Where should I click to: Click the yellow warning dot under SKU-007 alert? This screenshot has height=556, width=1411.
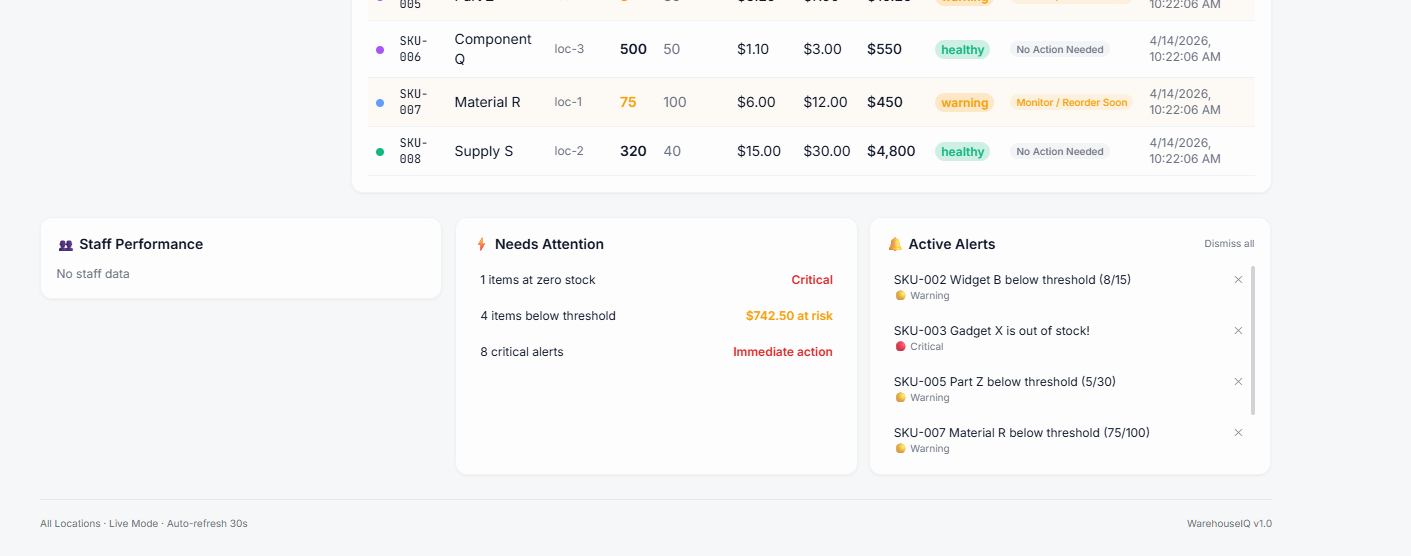(900, 449)
